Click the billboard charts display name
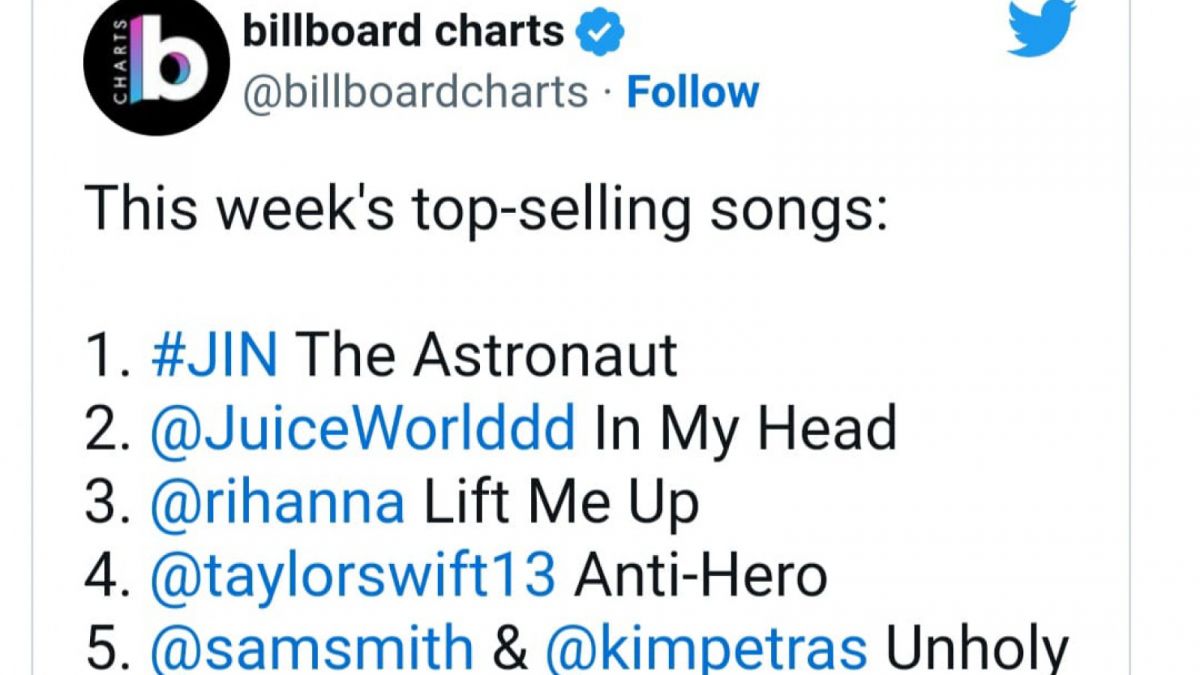 pos(400,30)
